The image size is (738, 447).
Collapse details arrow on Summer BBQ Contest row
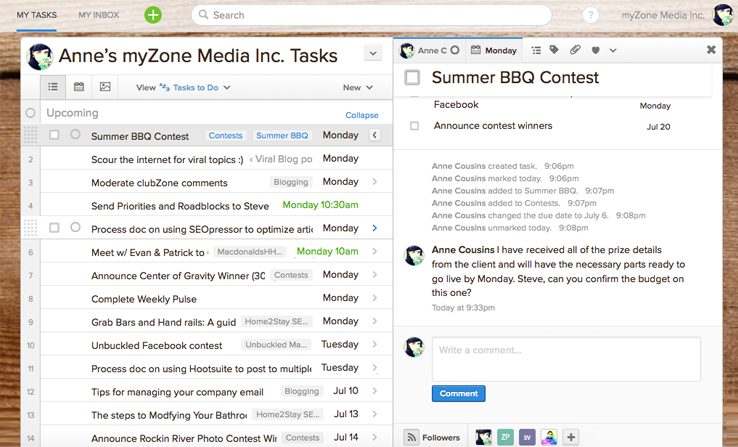point(375,136)
